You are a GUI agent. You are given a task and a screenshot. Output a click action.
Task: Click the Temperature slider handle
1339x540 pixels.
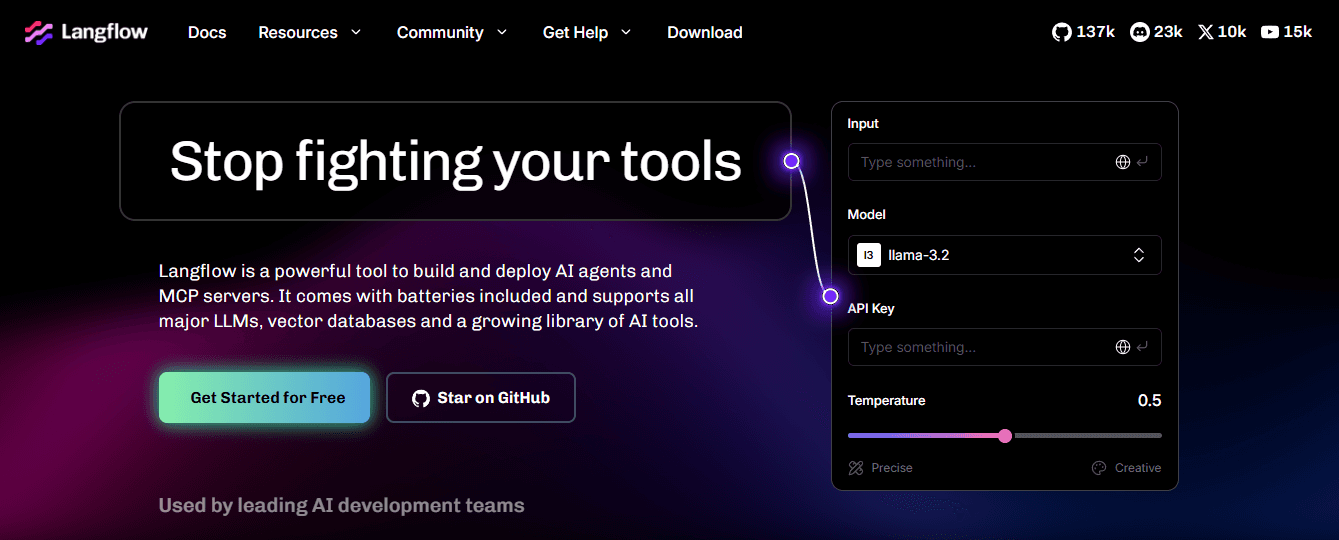click(1005, 436)
